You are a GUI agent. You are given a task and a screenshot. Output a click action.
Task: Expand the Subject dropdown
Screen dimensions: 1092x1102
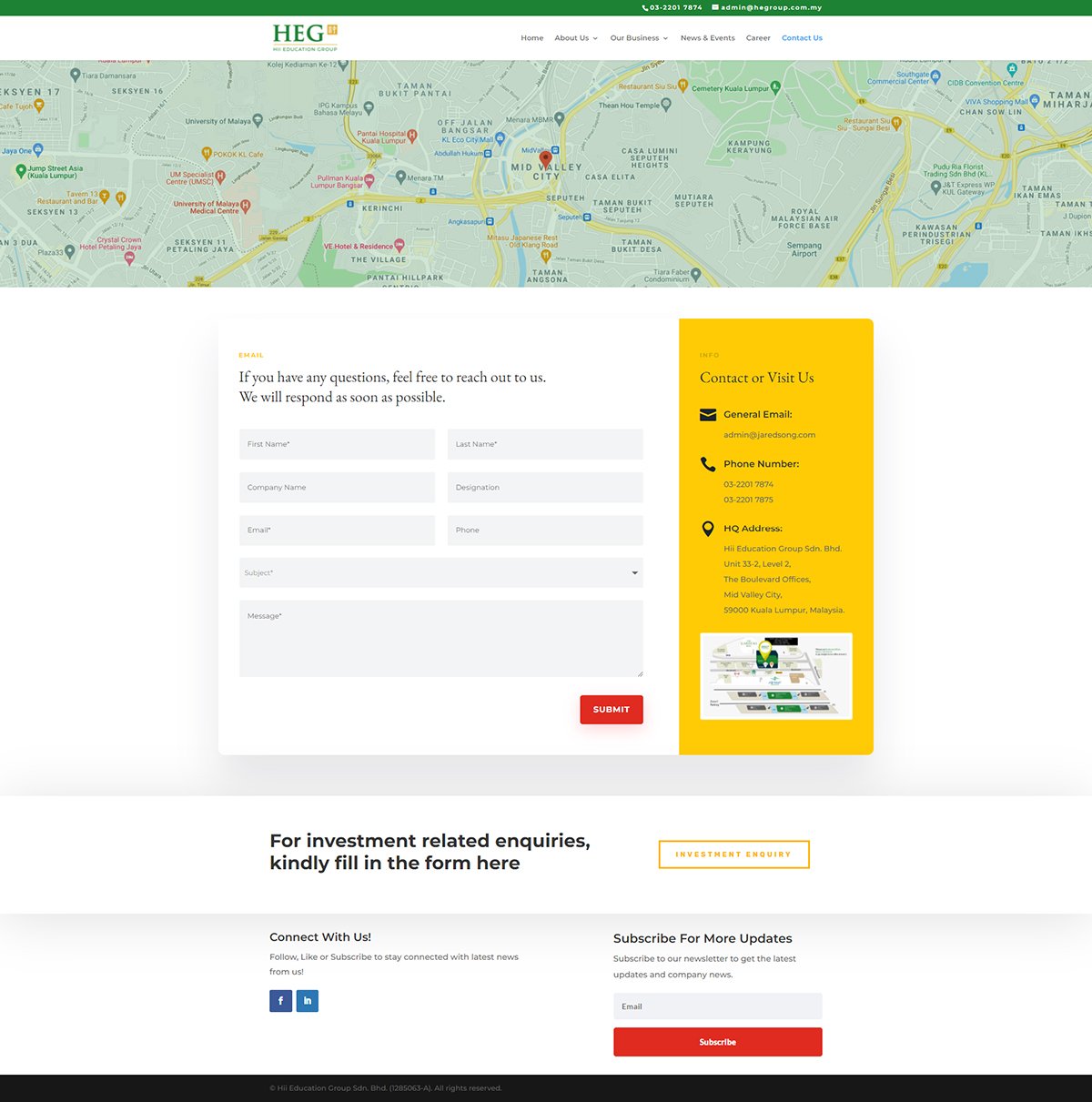pyautogui.click(x=441, y=572)
